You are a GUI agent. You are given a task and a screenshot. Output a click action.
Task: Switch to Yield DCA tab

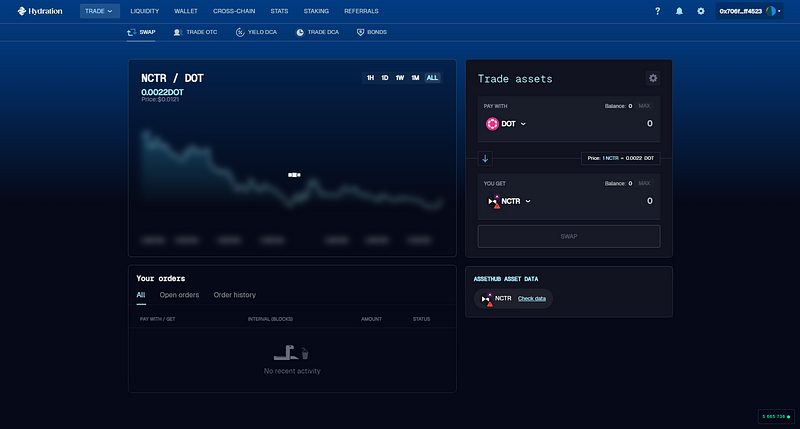coord(256,32)
